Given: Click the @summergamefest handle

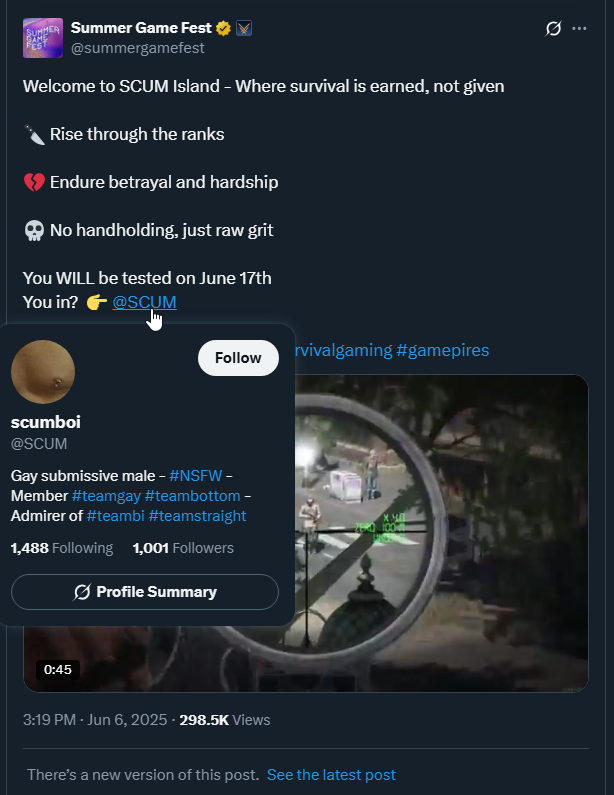Looking at the screenshot, I should point(137,47).
